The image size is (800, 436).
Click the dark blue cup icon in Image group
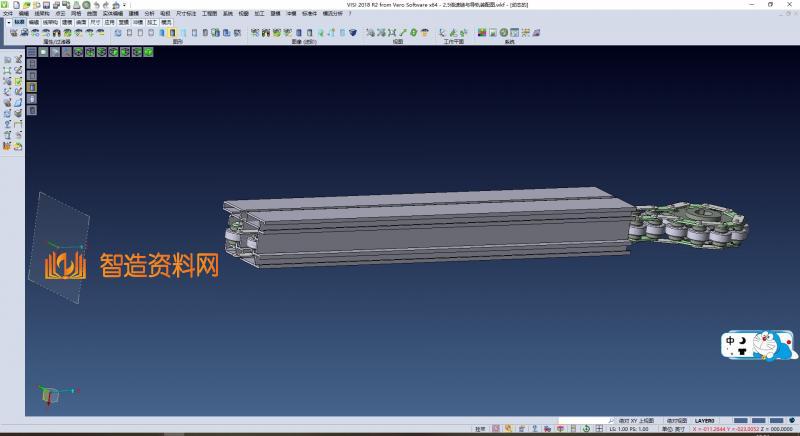(352, 33)
